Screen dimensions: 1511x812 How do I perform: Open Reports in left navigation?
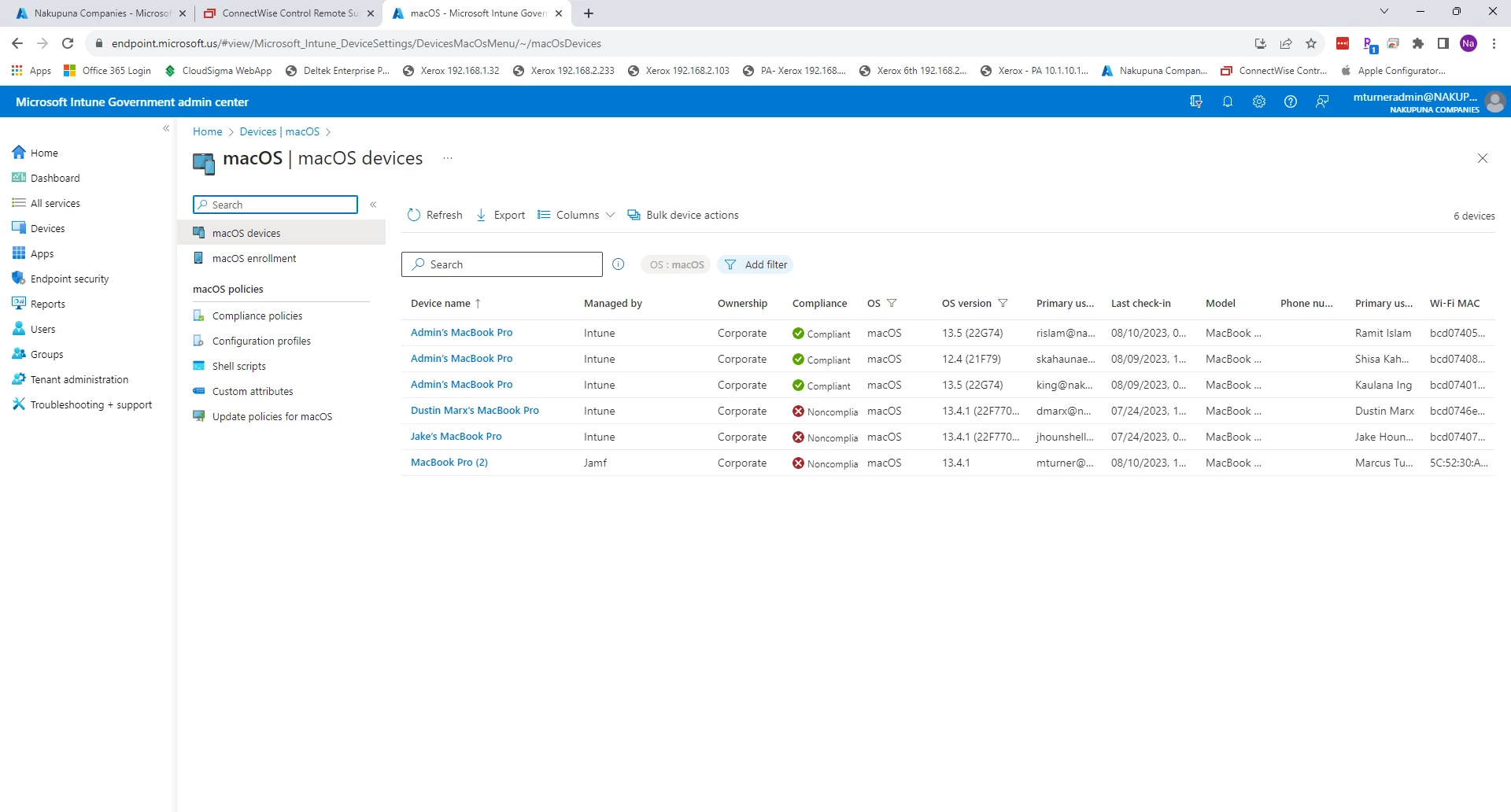[39, 304]
